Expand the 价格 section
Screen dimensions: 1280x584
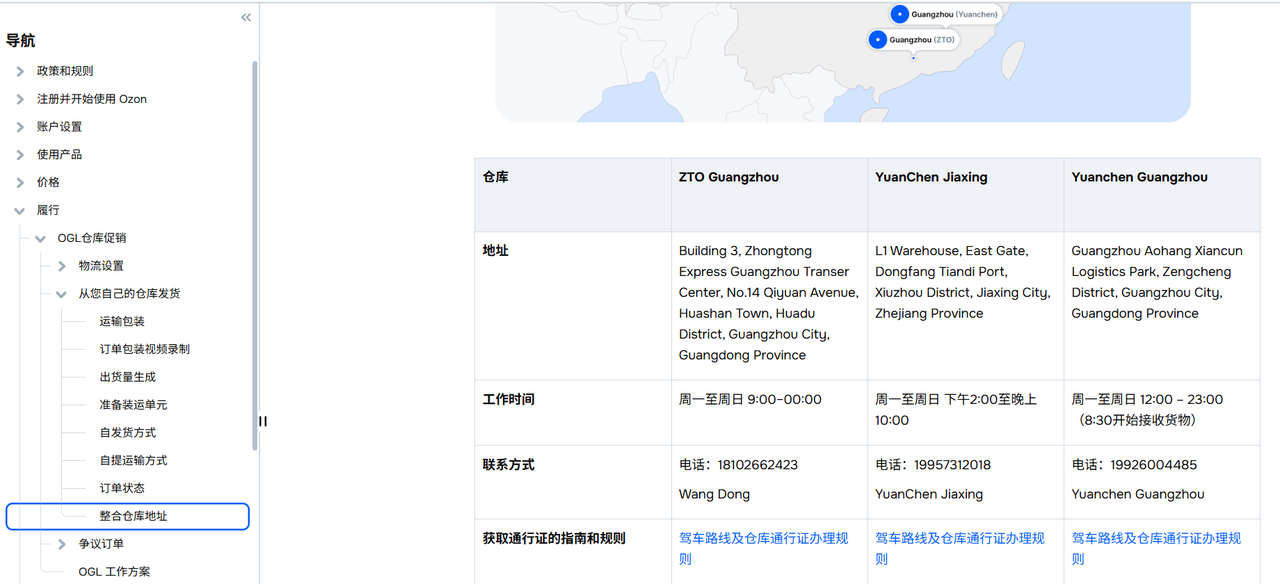(20, 183)
